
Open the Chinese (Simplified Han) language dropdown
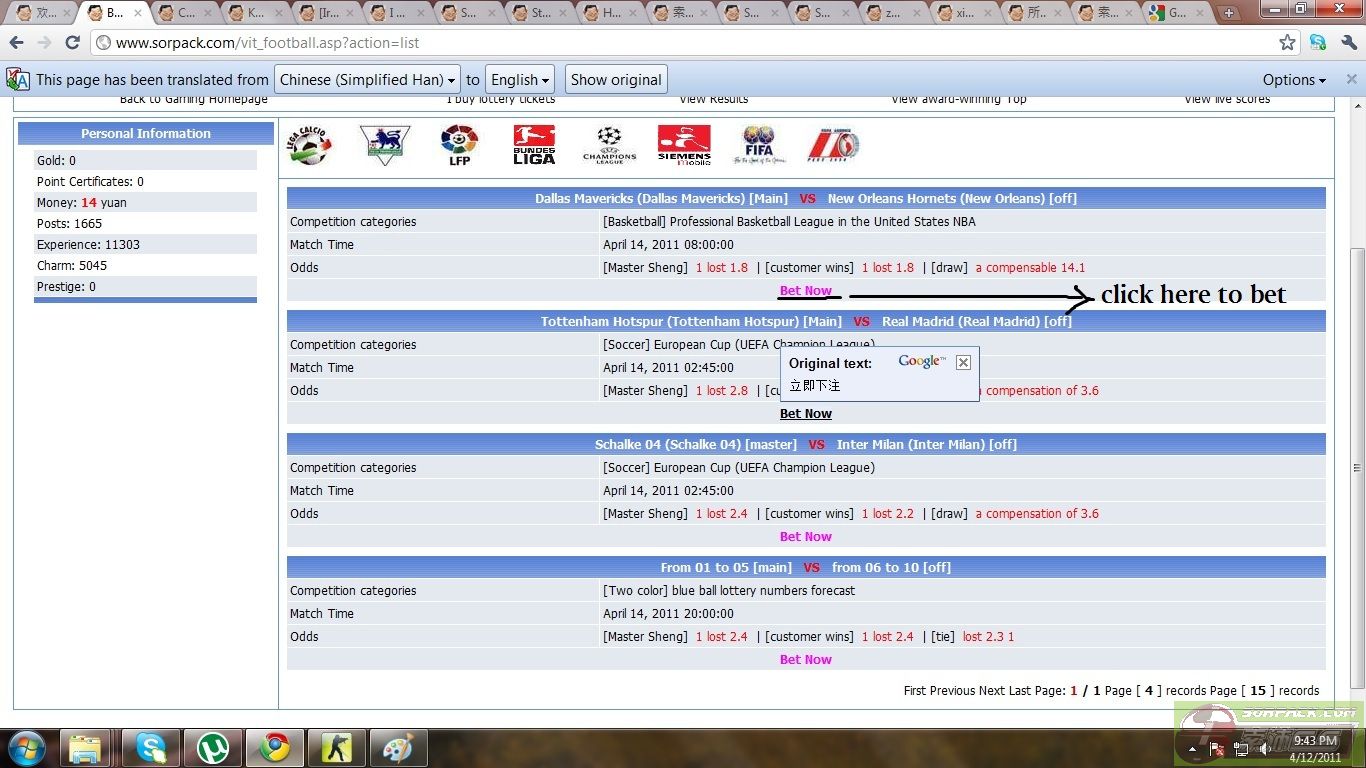(x=367, y=80)
